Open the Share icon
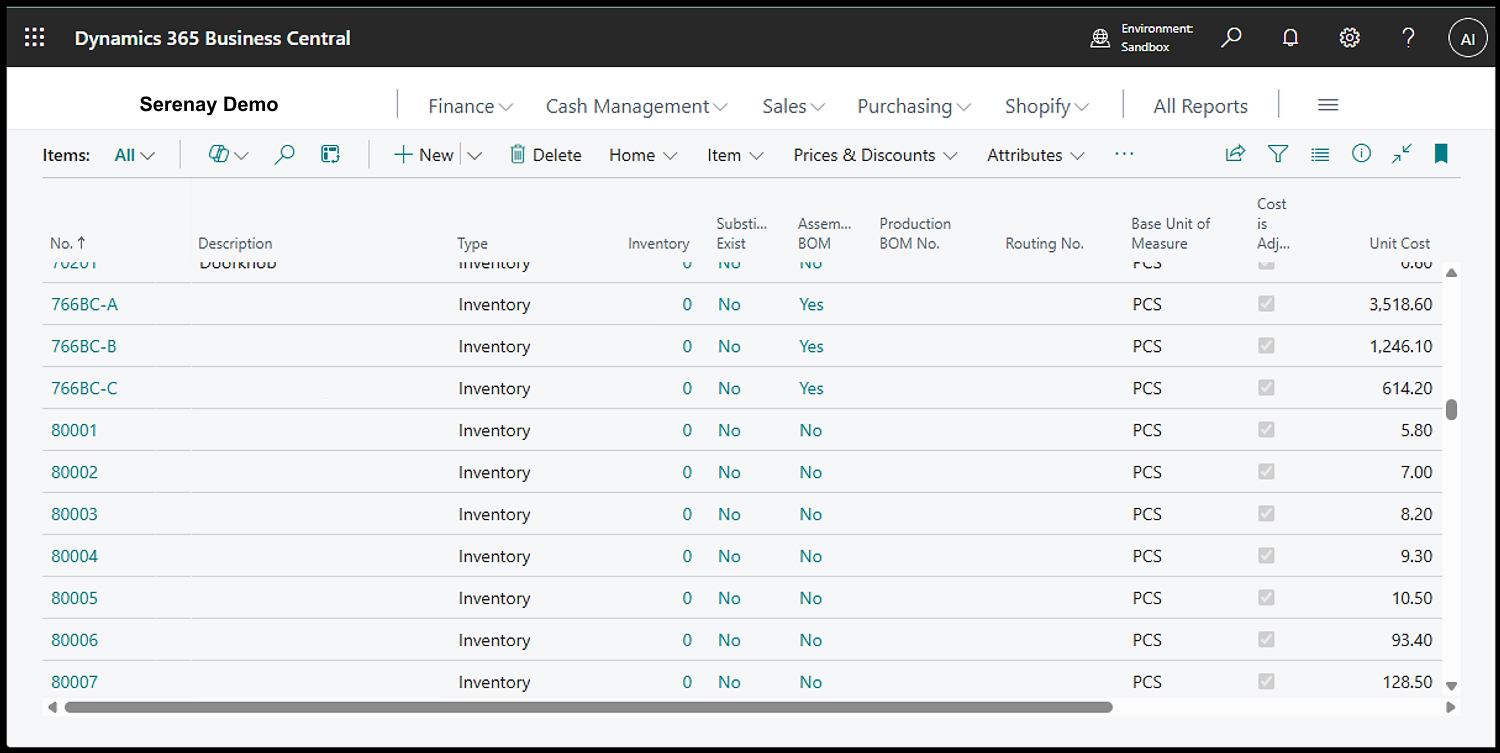Screen dimensions: 1500x753 point(1235,153)
